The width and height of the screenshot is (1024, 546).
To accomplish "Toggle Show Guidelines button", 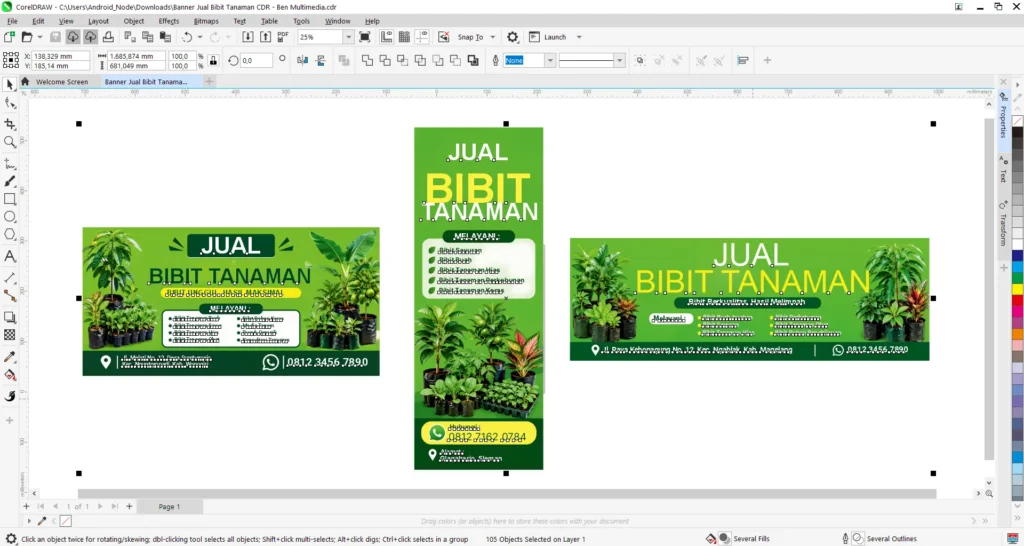I will pos(422,37).
